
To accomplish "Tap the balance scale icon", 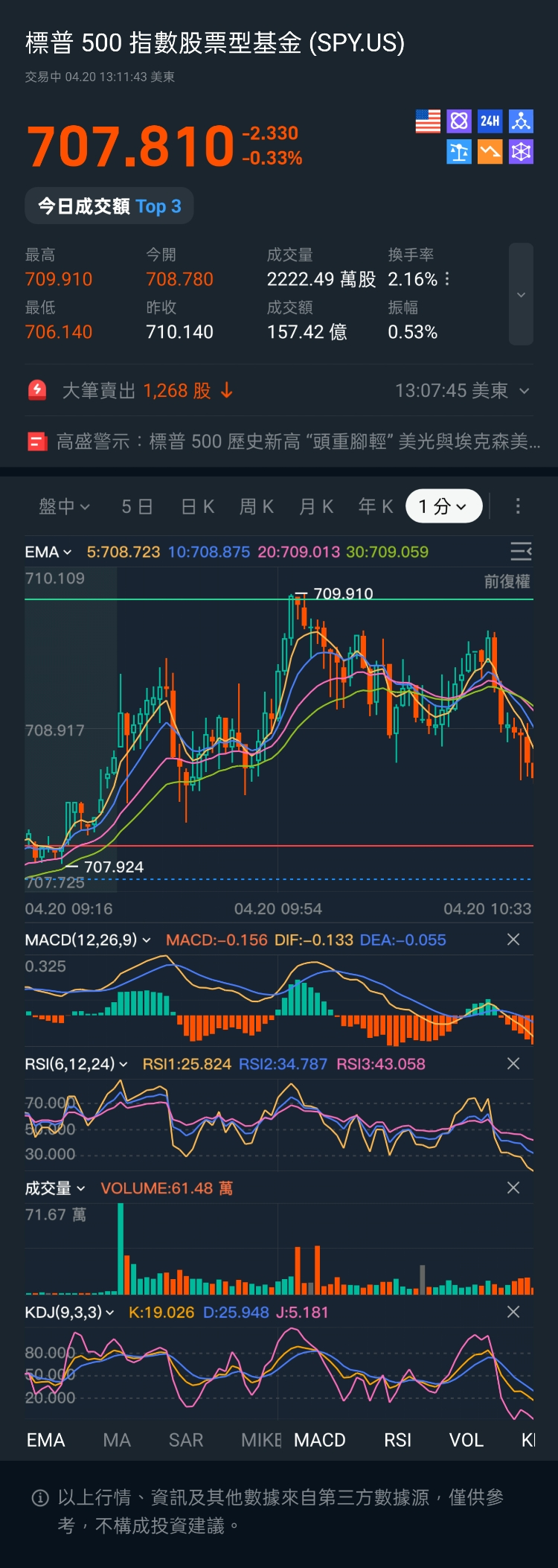I will point(459,152).
